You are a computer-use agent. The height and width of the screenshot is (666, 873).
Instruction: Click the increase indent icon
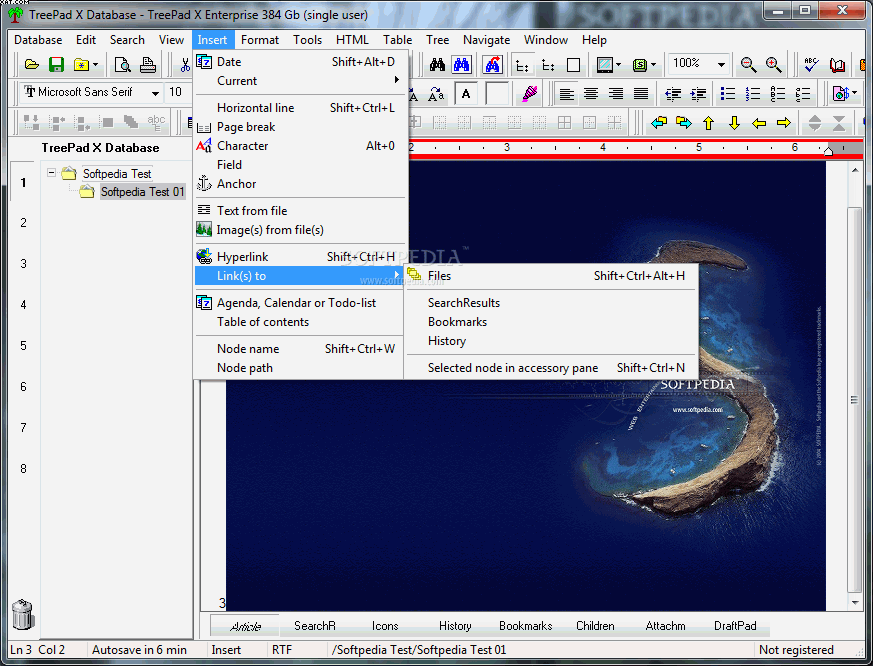pos(698,94)
